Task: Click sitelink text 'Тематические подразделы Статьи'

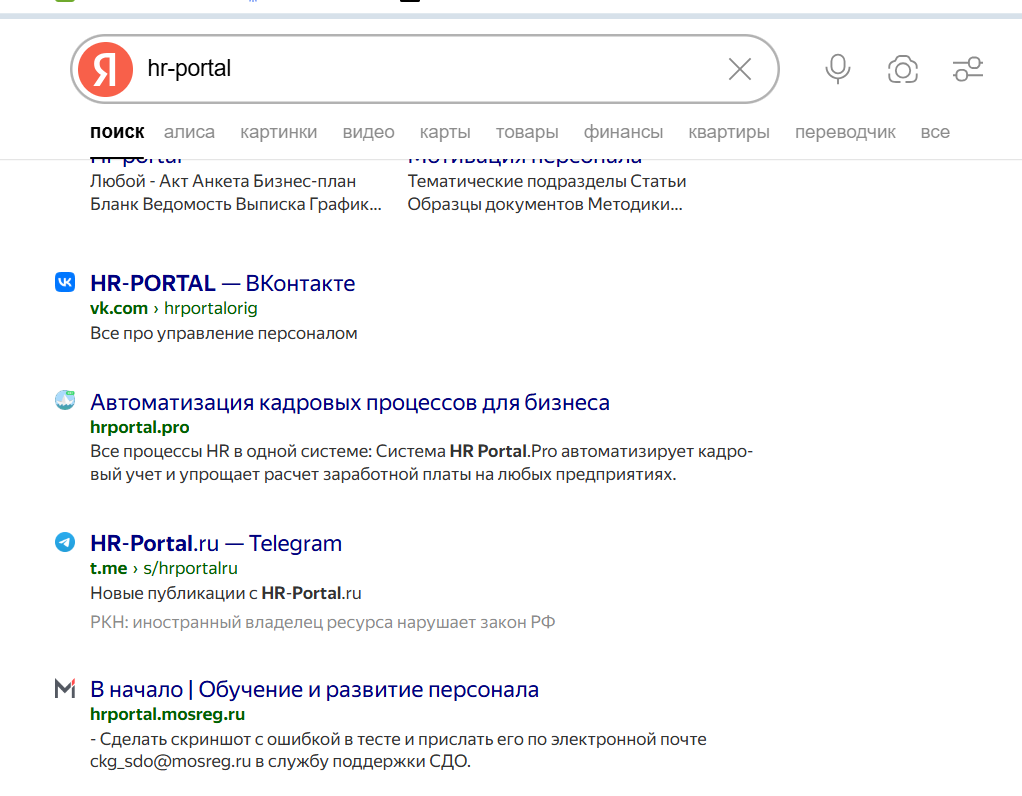Action: pos(547,181)
